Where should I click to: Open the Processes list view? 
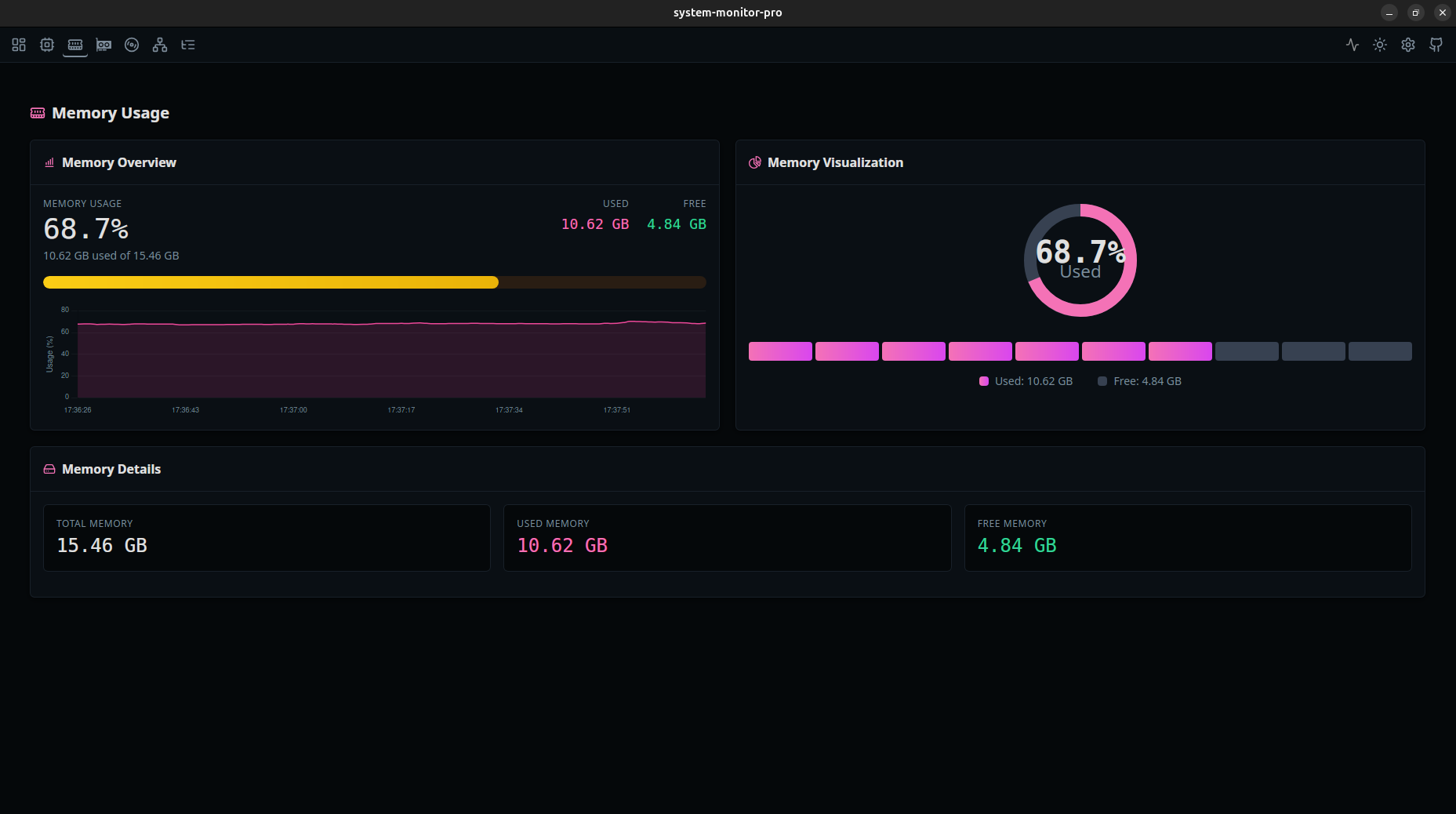(x=188, y=45)
